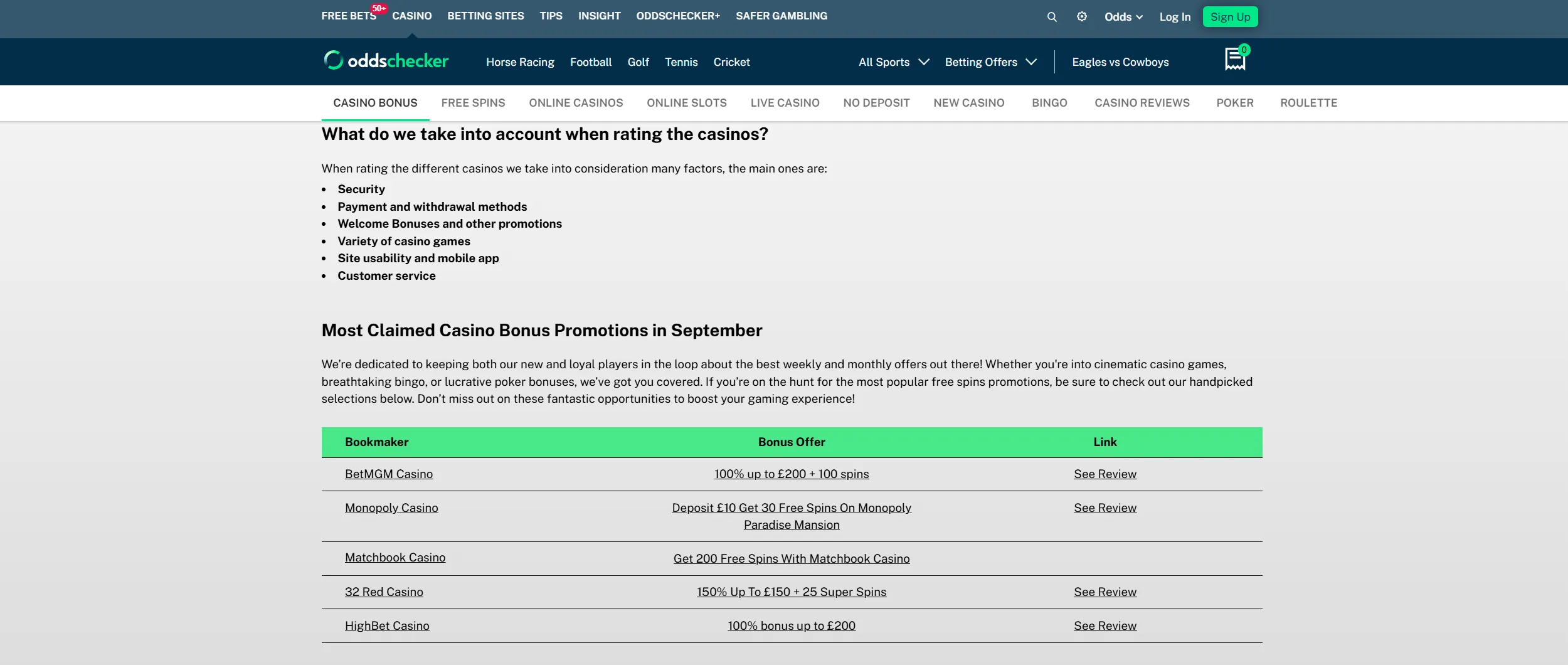
Task: Open the Insight menu item
Action: point(599,16)
